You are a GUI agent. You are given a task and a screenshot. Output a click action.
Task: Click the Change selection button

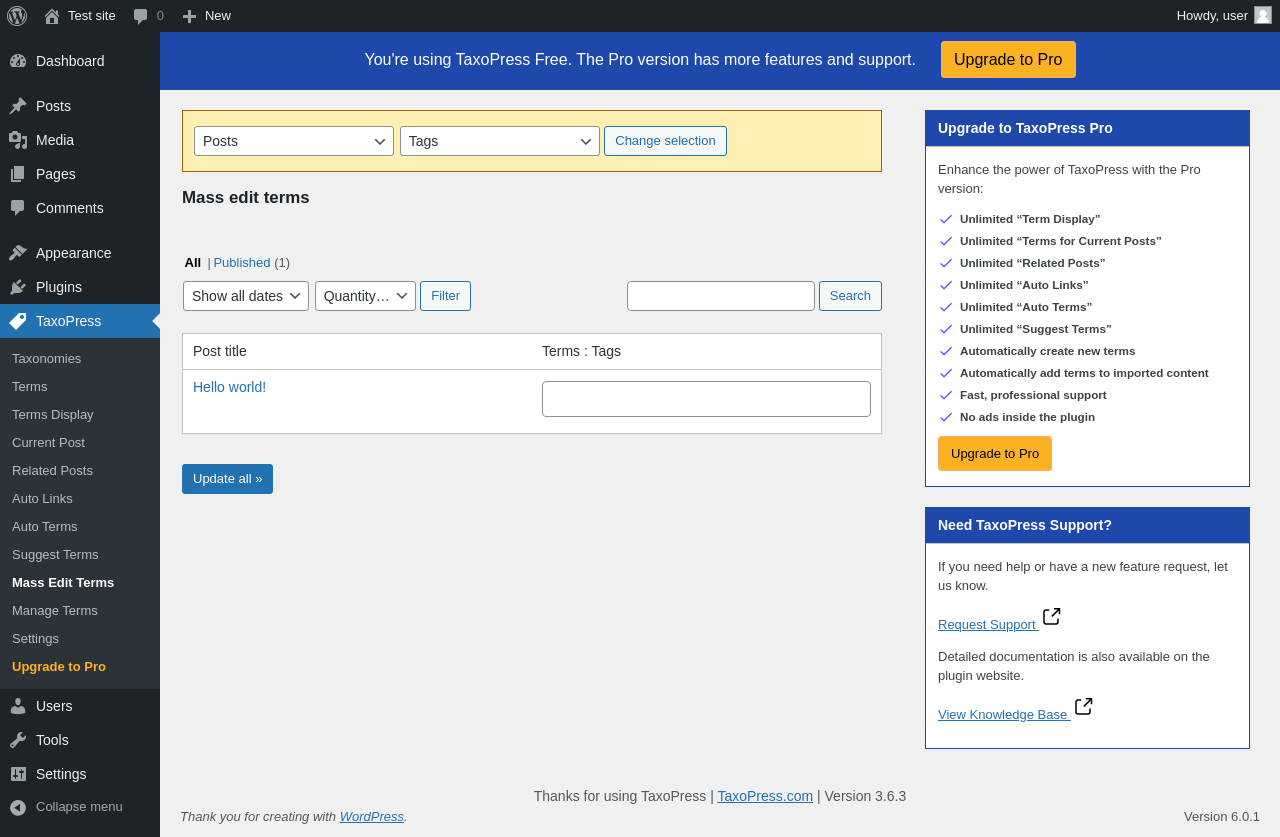pos(665,141)
